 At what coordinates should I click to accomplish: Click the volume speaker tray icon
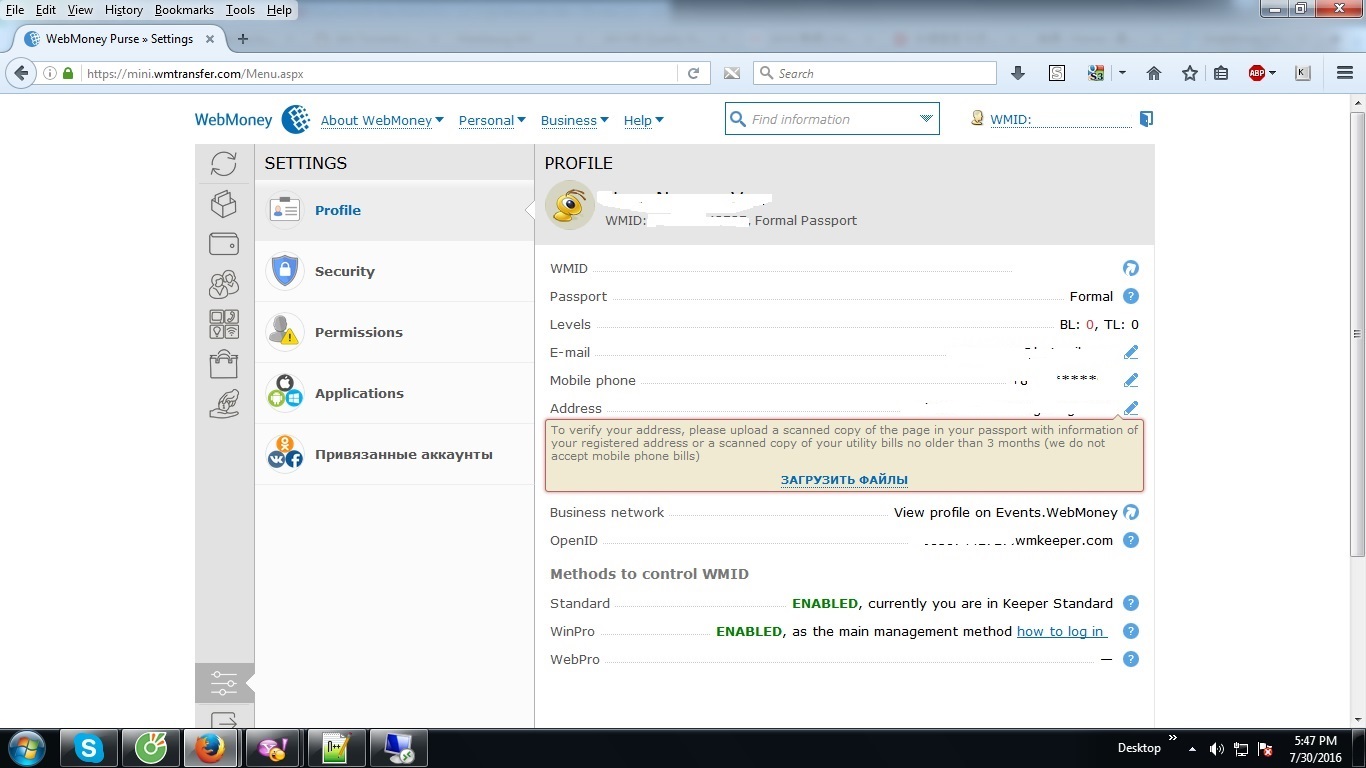click(x=1216, y=748)
